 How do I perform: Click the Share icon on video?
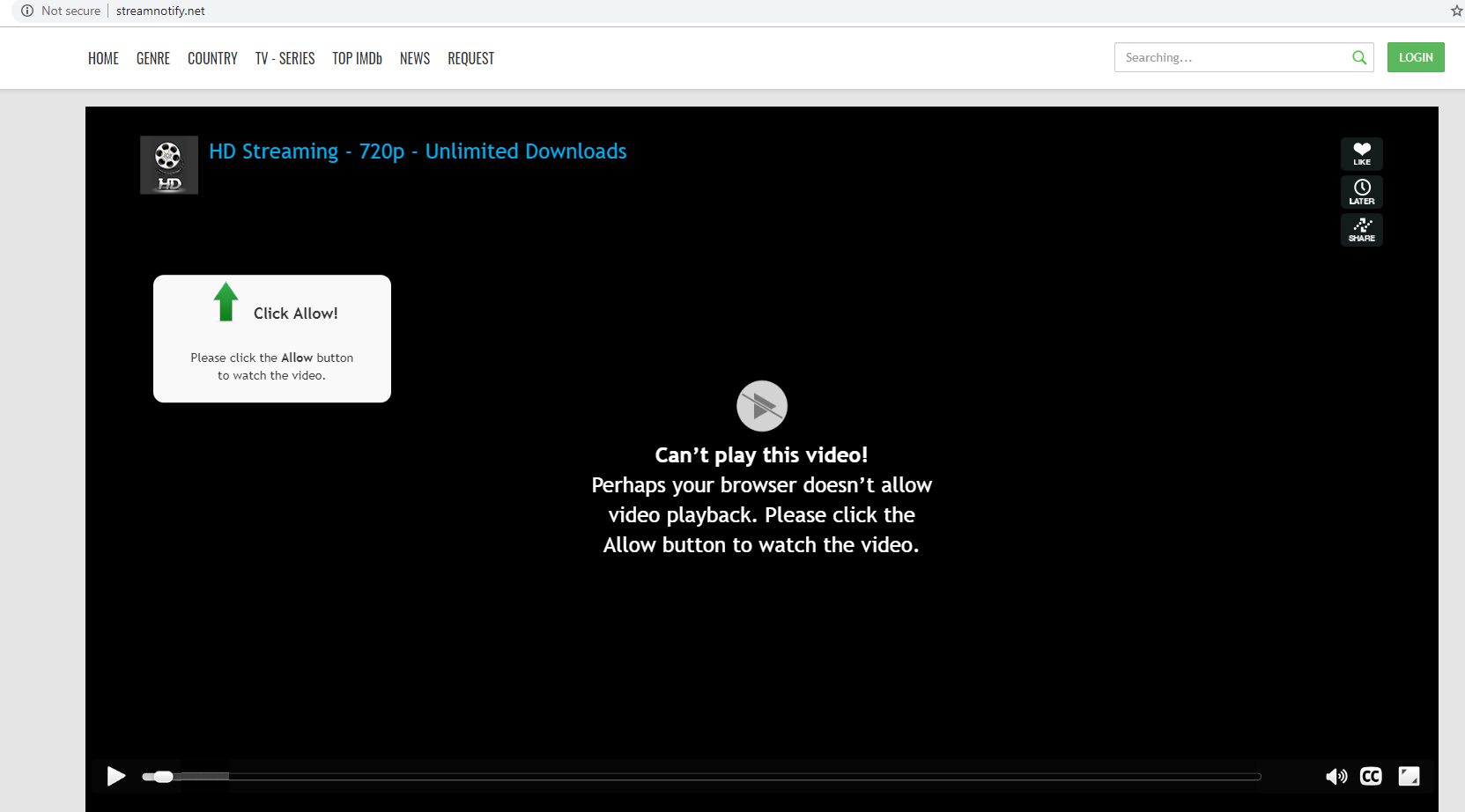[1361, 230]
